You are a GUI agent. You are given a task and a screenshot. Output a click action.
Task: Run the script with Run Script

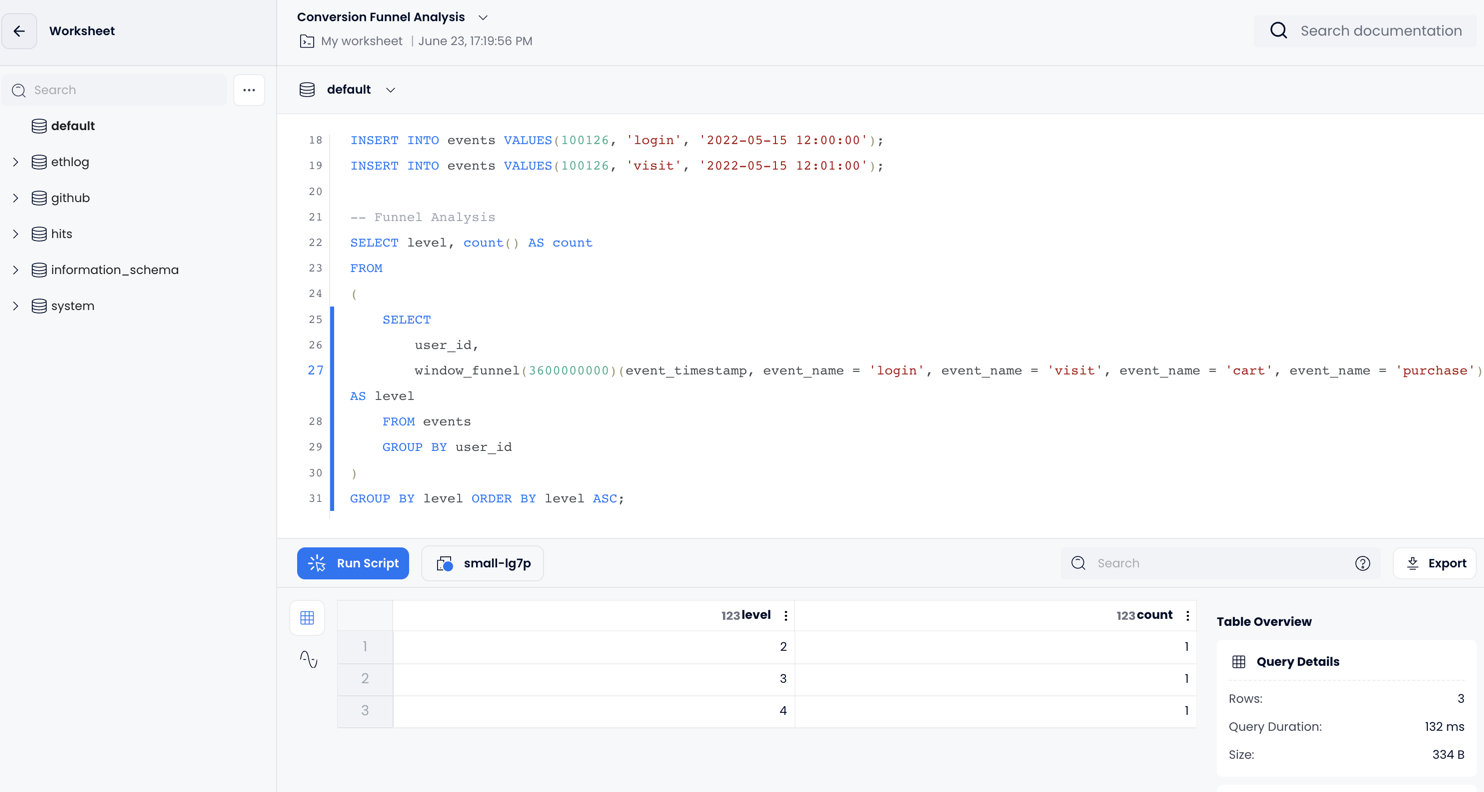click(353, 563)
